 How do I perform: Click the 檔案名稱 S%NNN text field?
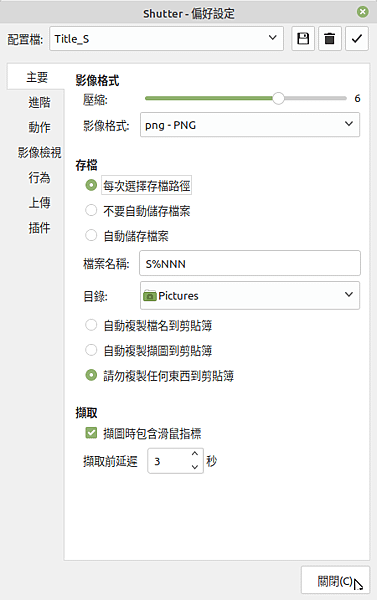(250, 263)
